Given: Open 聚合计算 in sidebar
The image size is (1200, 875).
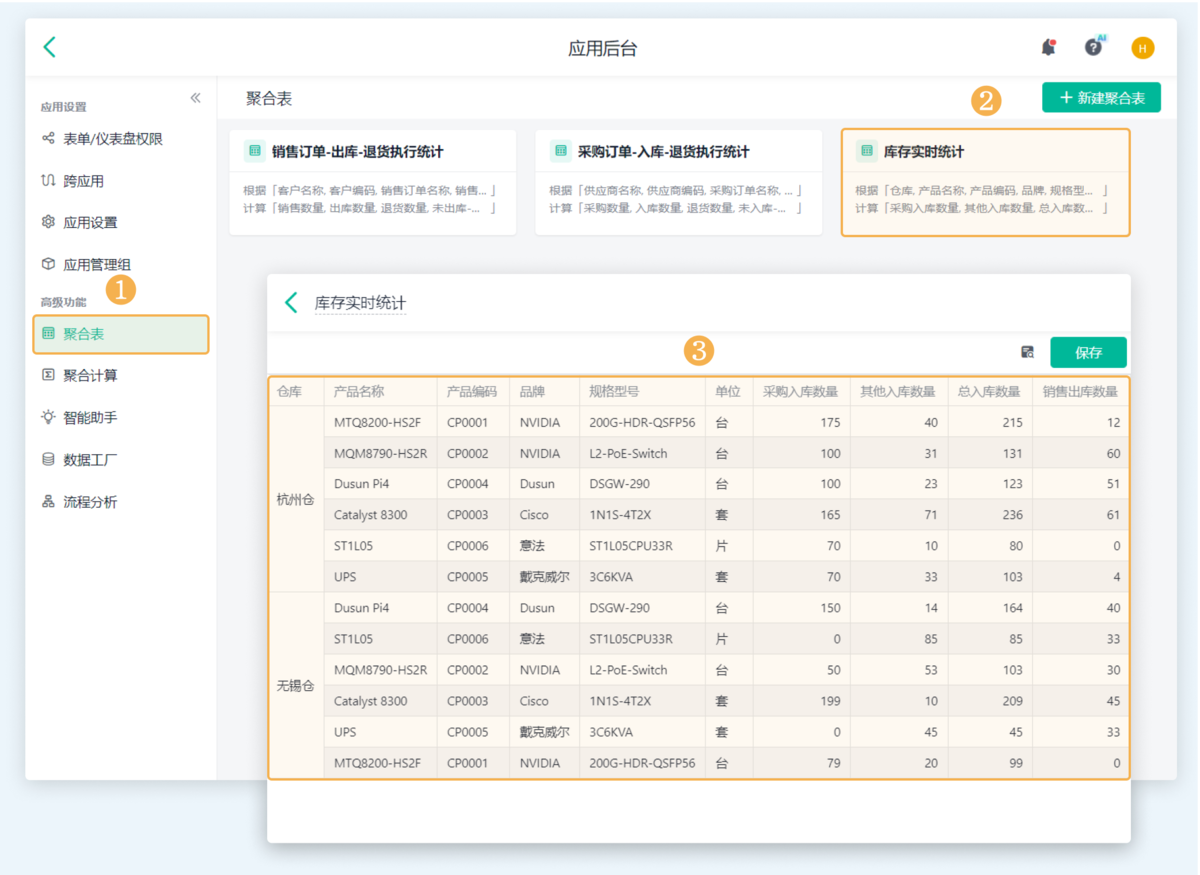Looking at the screenshot, I should [x=90, y=375].
